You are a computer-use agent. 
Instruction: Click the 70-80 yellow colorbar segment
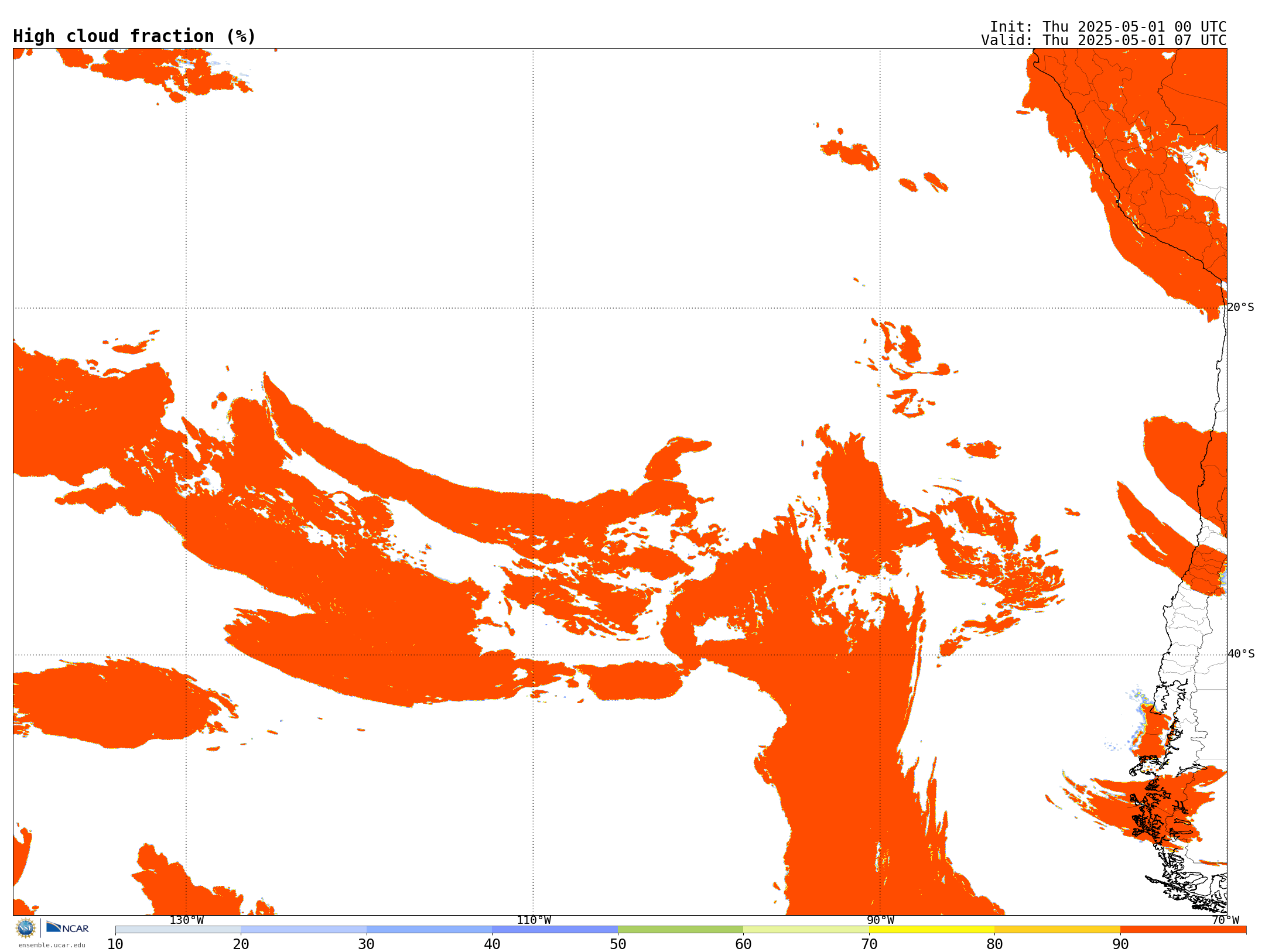pos(932,930)
